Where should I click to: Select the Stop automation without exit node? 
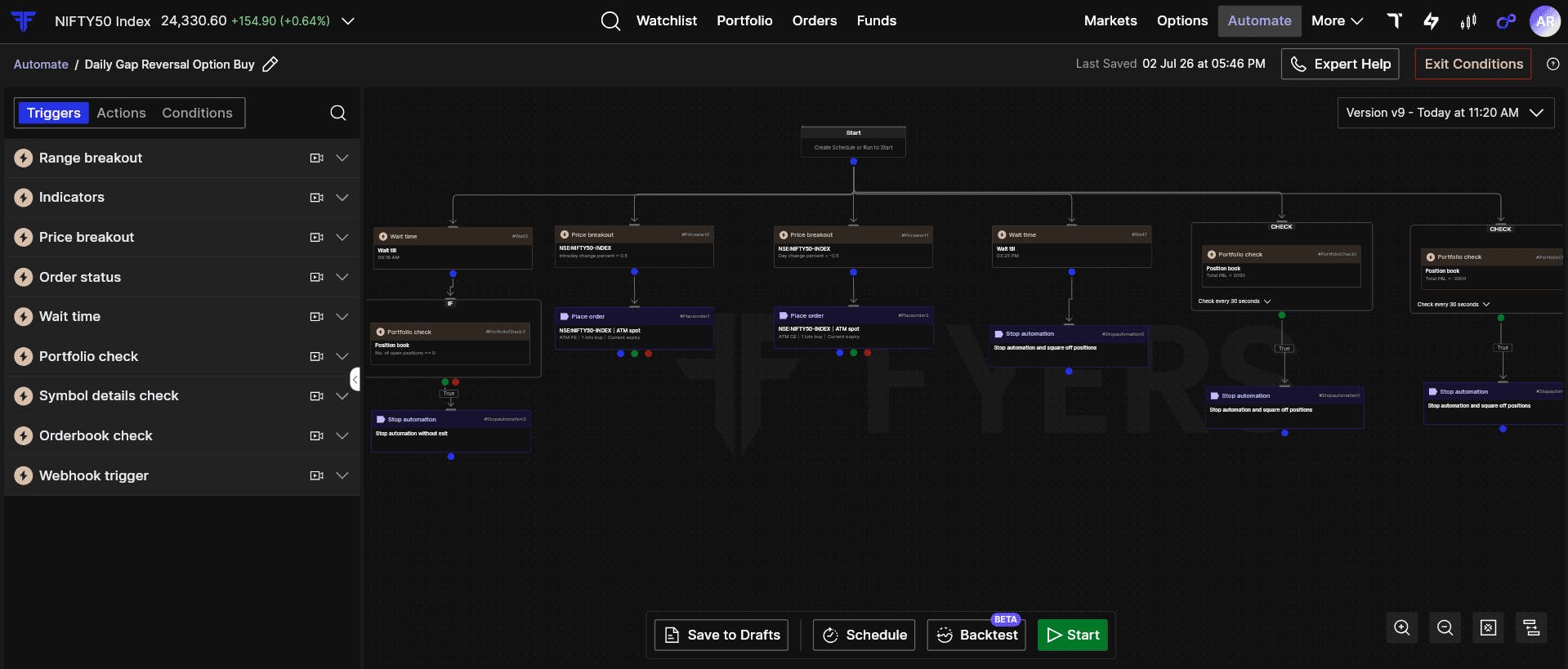[451, 430]
